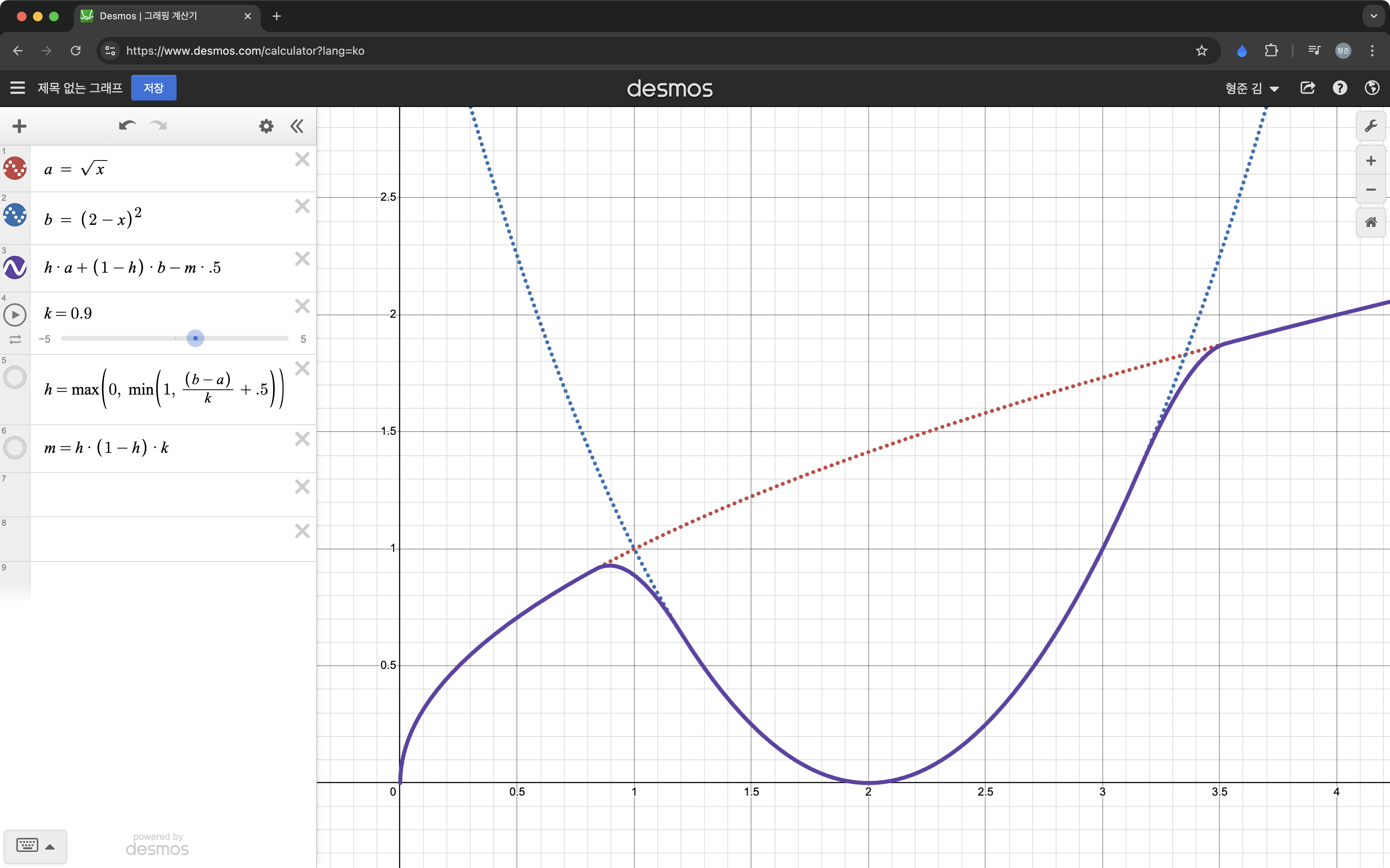Edit the k slider upper bound 5

[x=303, y=339]
